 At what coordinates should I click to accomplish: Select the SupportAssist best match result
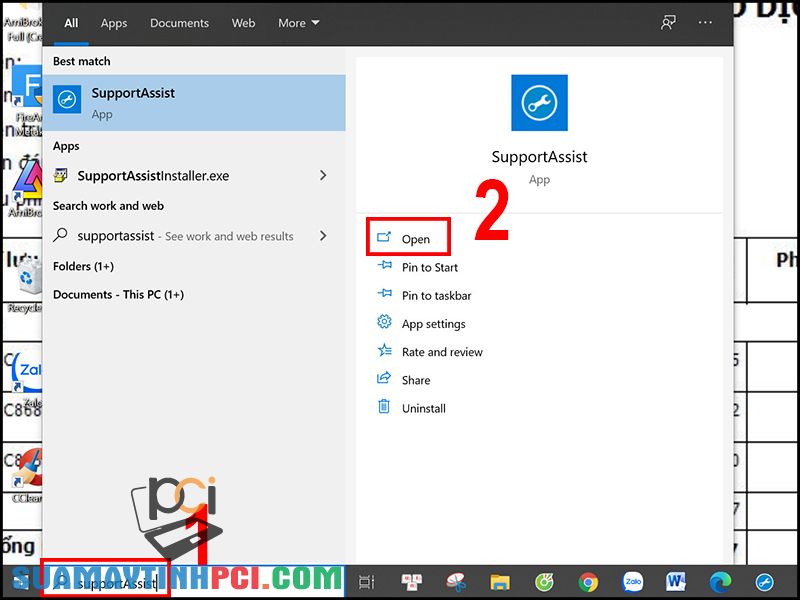194,103
